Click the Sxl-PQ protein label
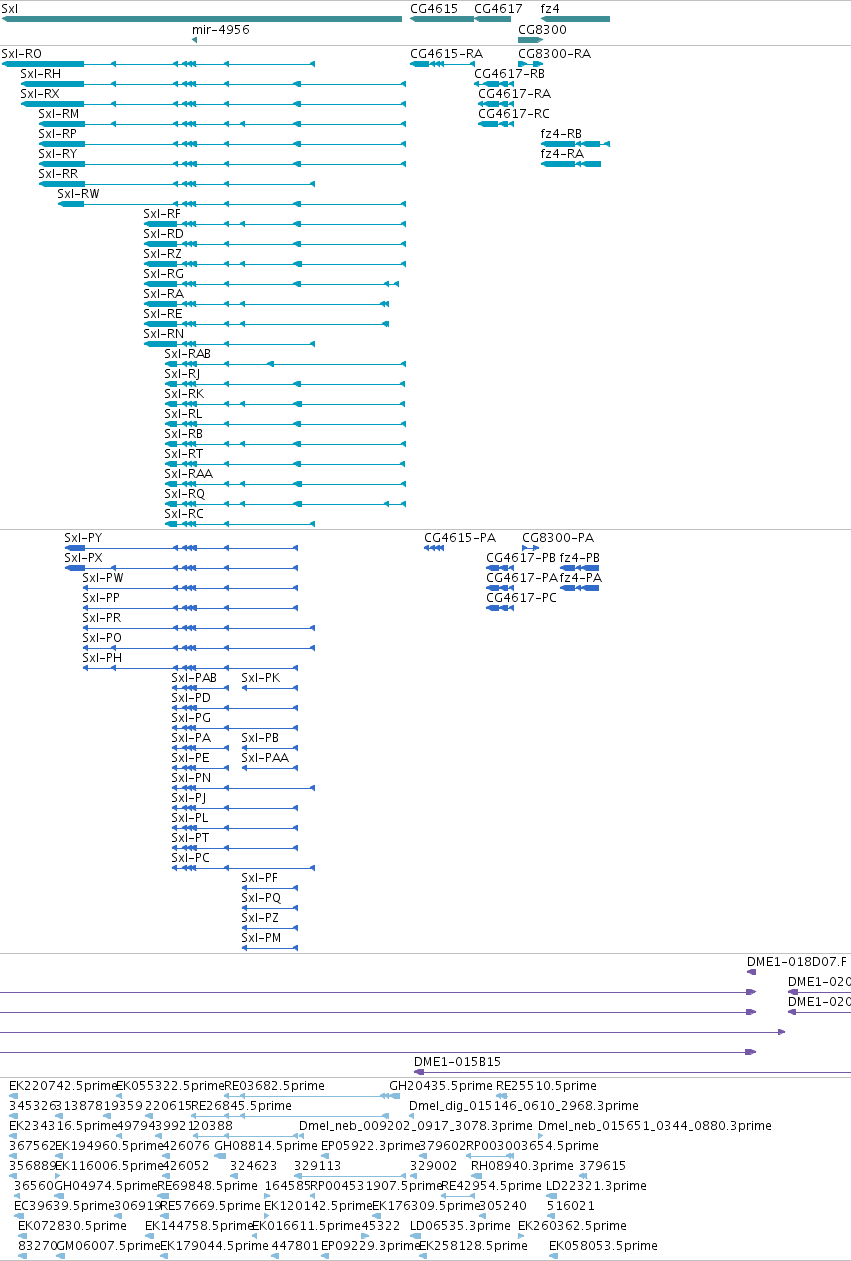 point(261,898)
